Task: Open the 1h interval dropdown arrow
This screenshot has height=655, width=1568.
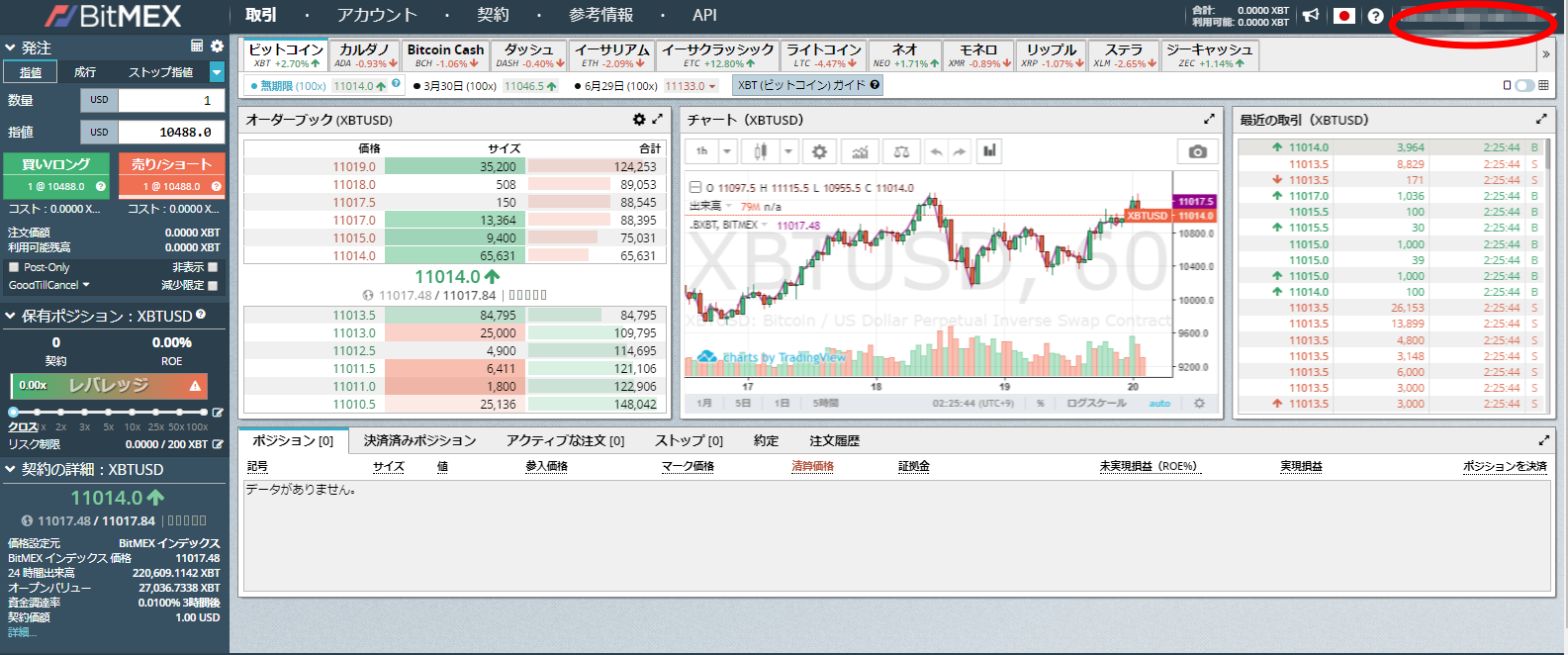Action: click(x=727, y=151)
